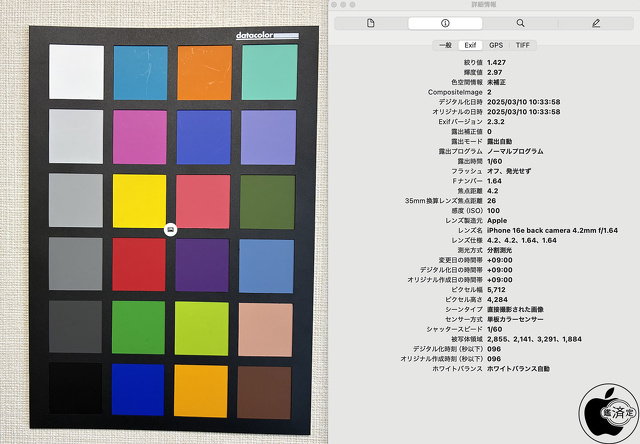Open the document (file info) inspector icon

pos(370,22)
